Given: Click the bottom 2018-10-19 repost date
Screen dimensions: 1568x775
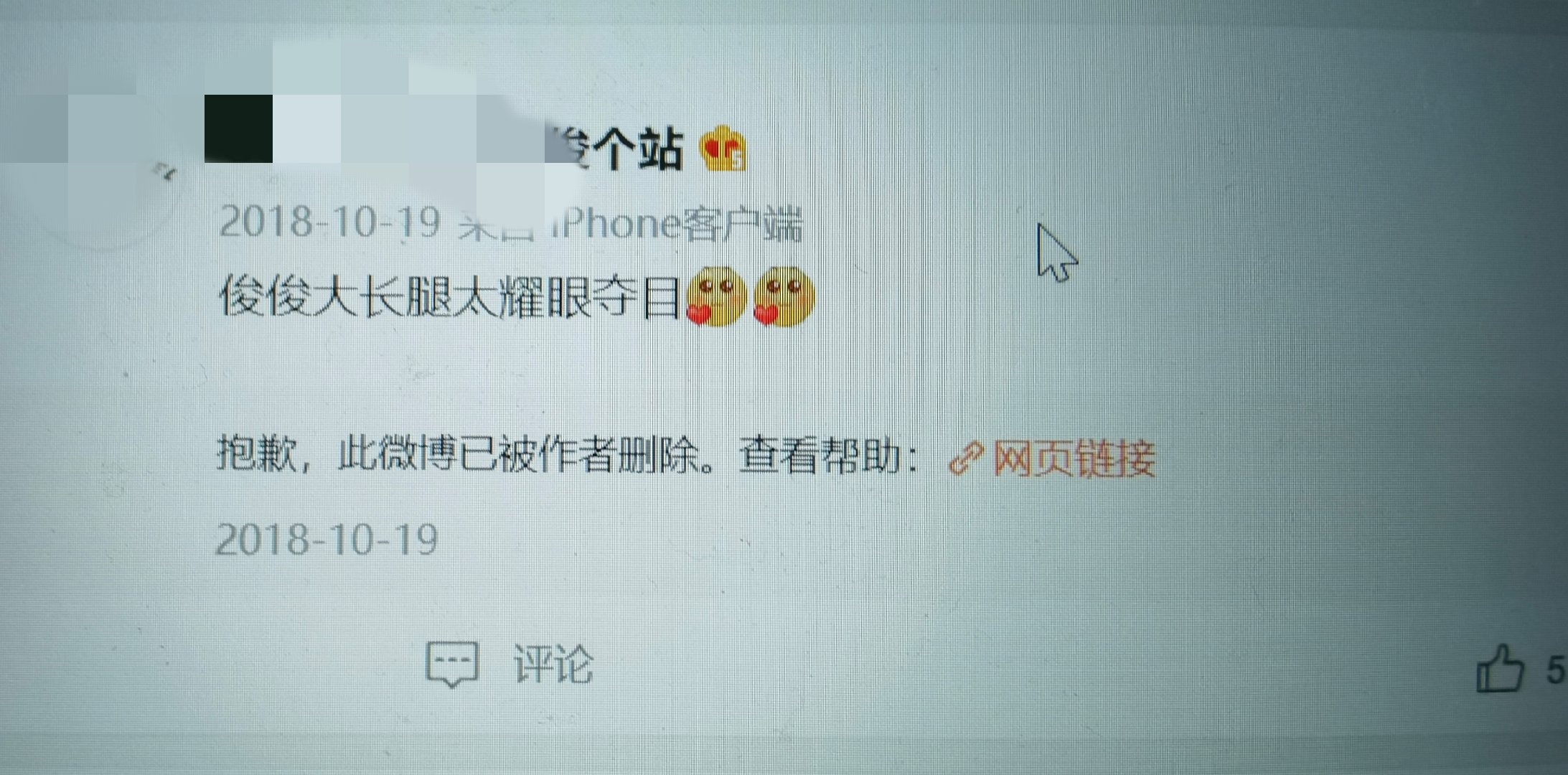Looking at the screenshot, I should point(327,540).
